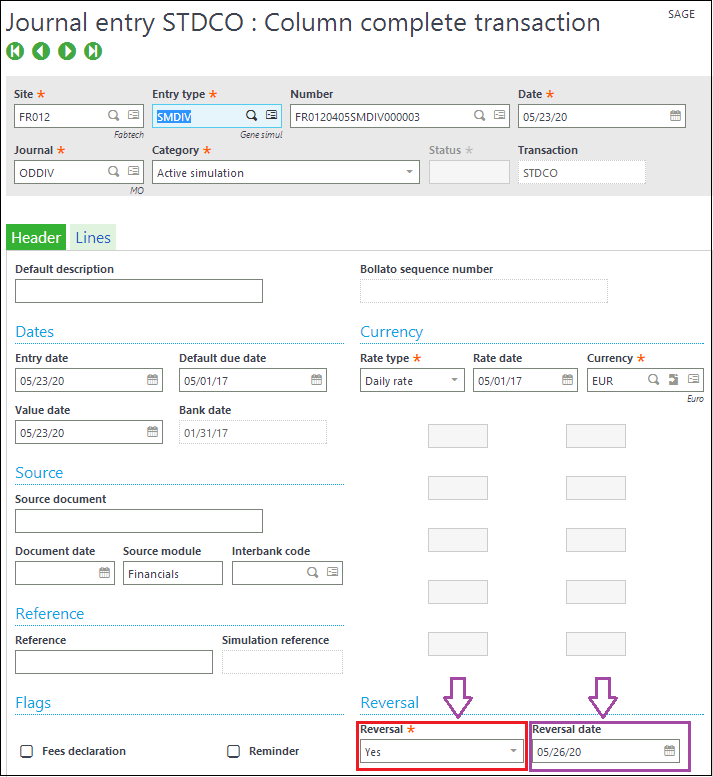This screenshot has height=777, width=713.
Task: Open the calendar icon in Date field
Action: click(x=675, y=116)
